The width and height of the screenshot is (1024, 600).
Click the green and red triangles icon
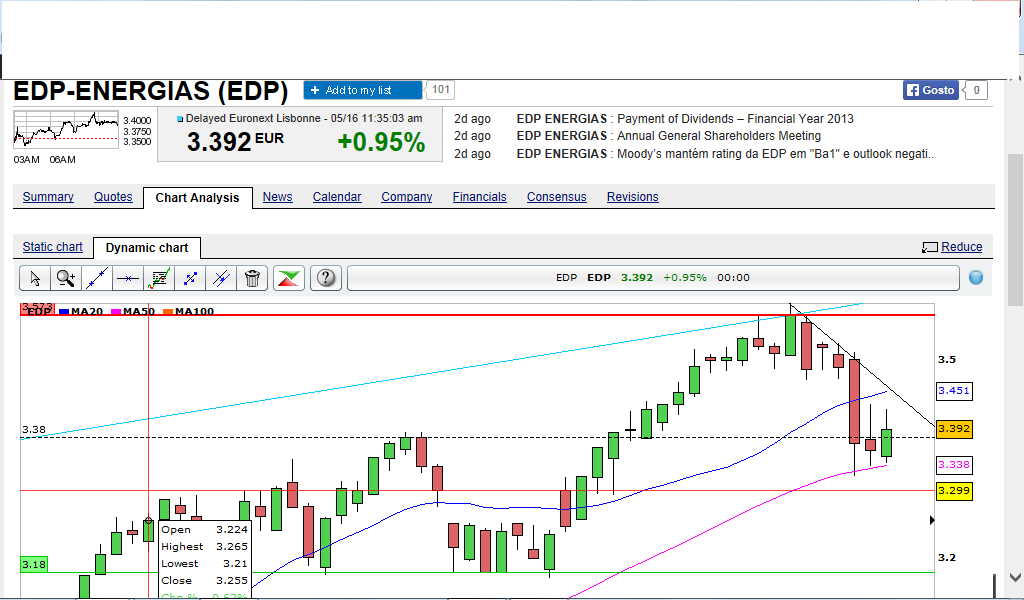(289, 278)
